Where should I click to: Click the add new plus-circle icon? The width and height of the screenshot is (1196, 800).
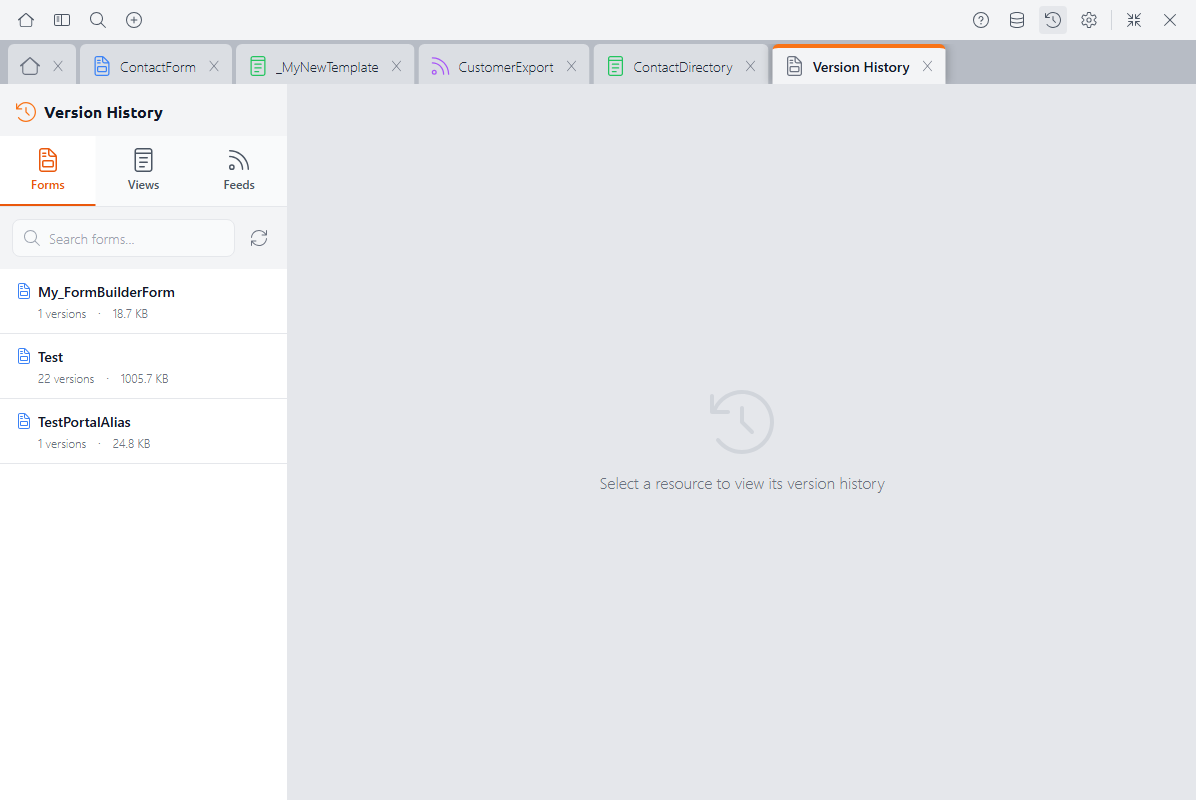click(133, 20)
